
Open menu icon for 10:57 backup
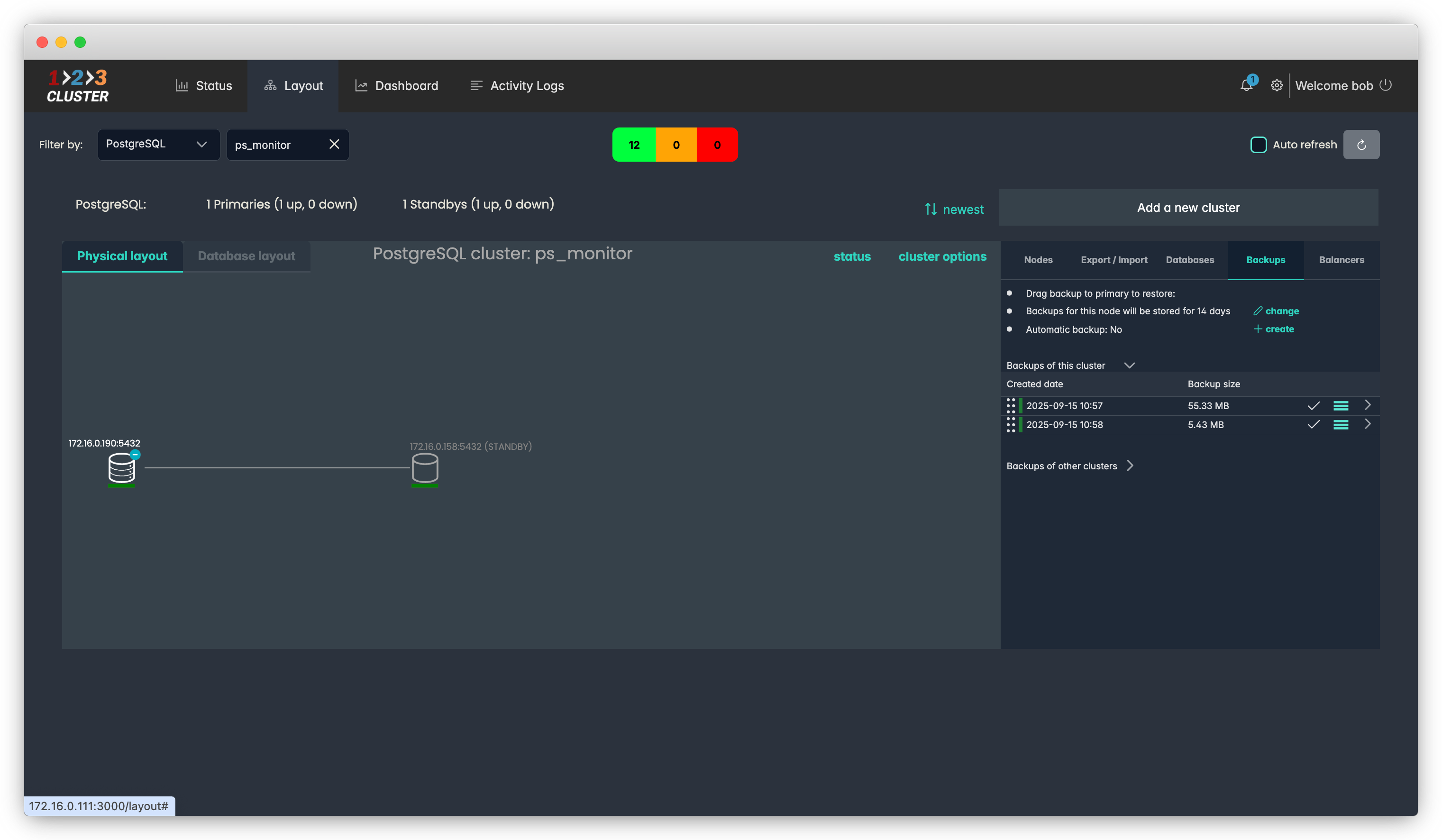pyautogui.click(x=1341, y=406)
